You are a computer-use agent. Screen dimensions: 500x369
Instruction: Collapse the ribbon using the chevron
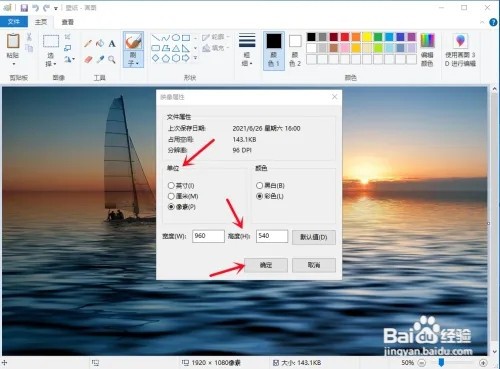(x=482, y=22)
